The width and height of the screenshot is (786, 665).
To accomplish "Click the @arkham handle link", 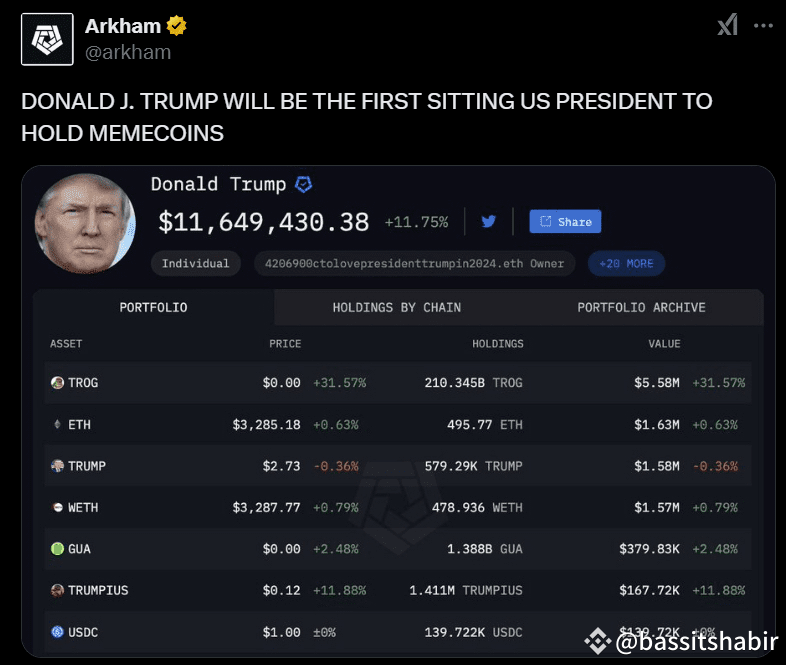I will (x=128, y=52).
